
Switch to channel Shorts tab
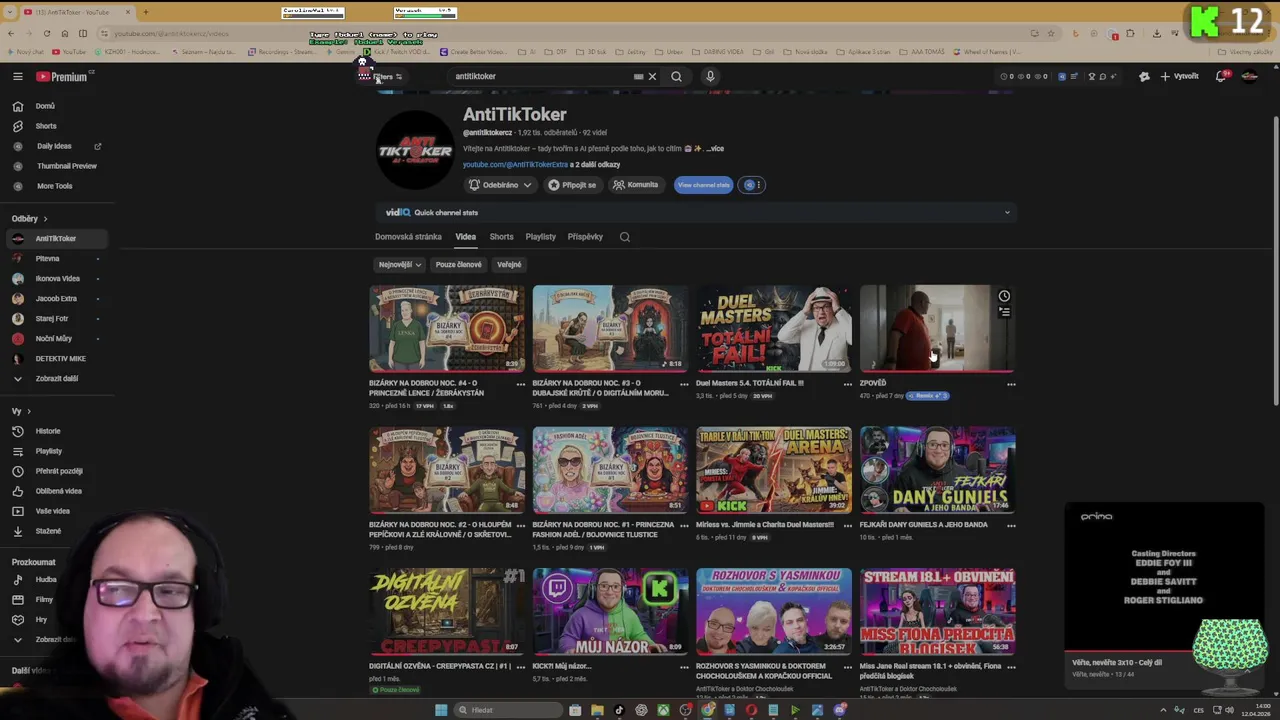point(501,237)
